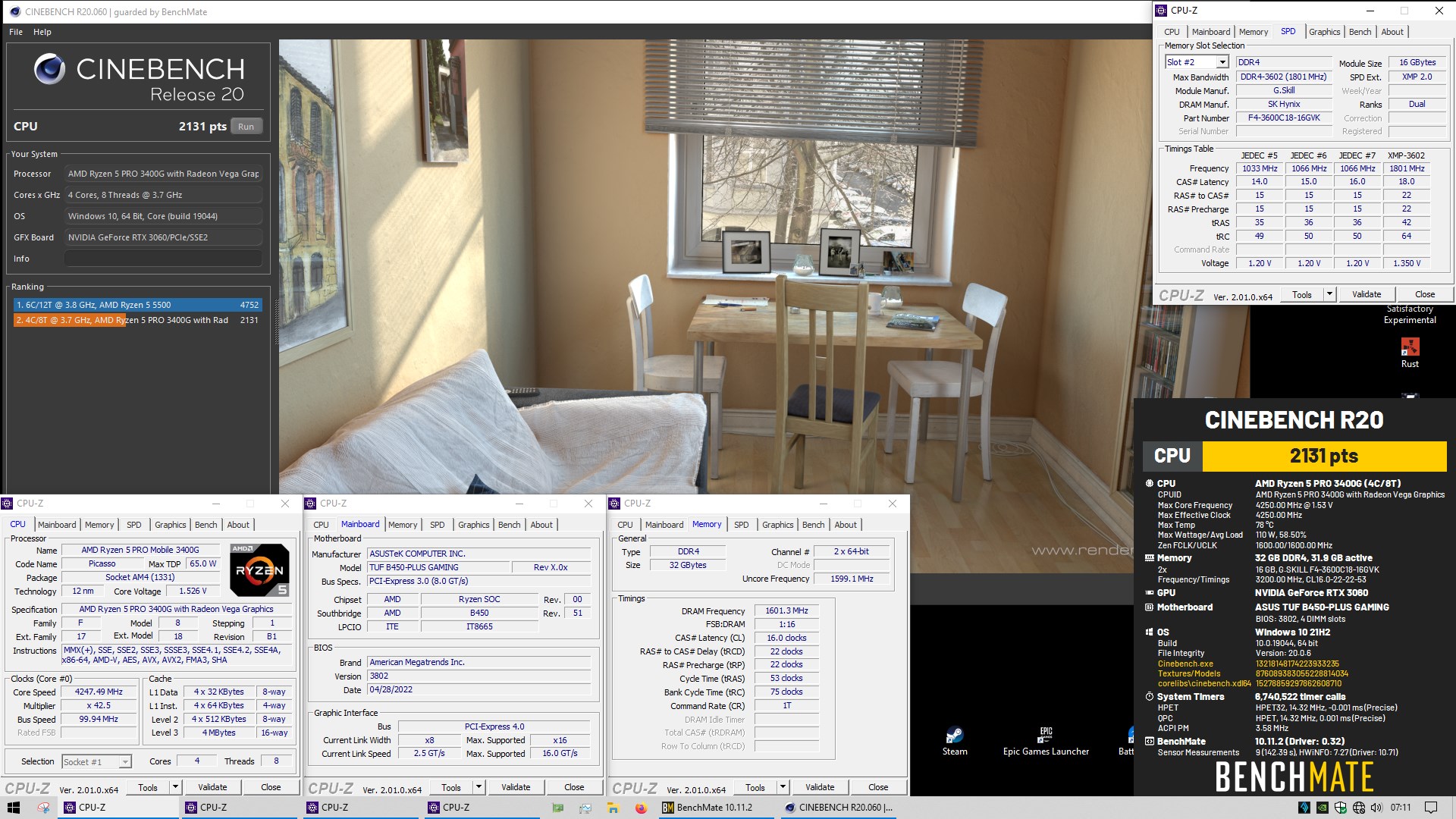1456x819 pixels.
Task: Click the taskbar clock showing 07:11
Action: click(x=1401, y=808)
